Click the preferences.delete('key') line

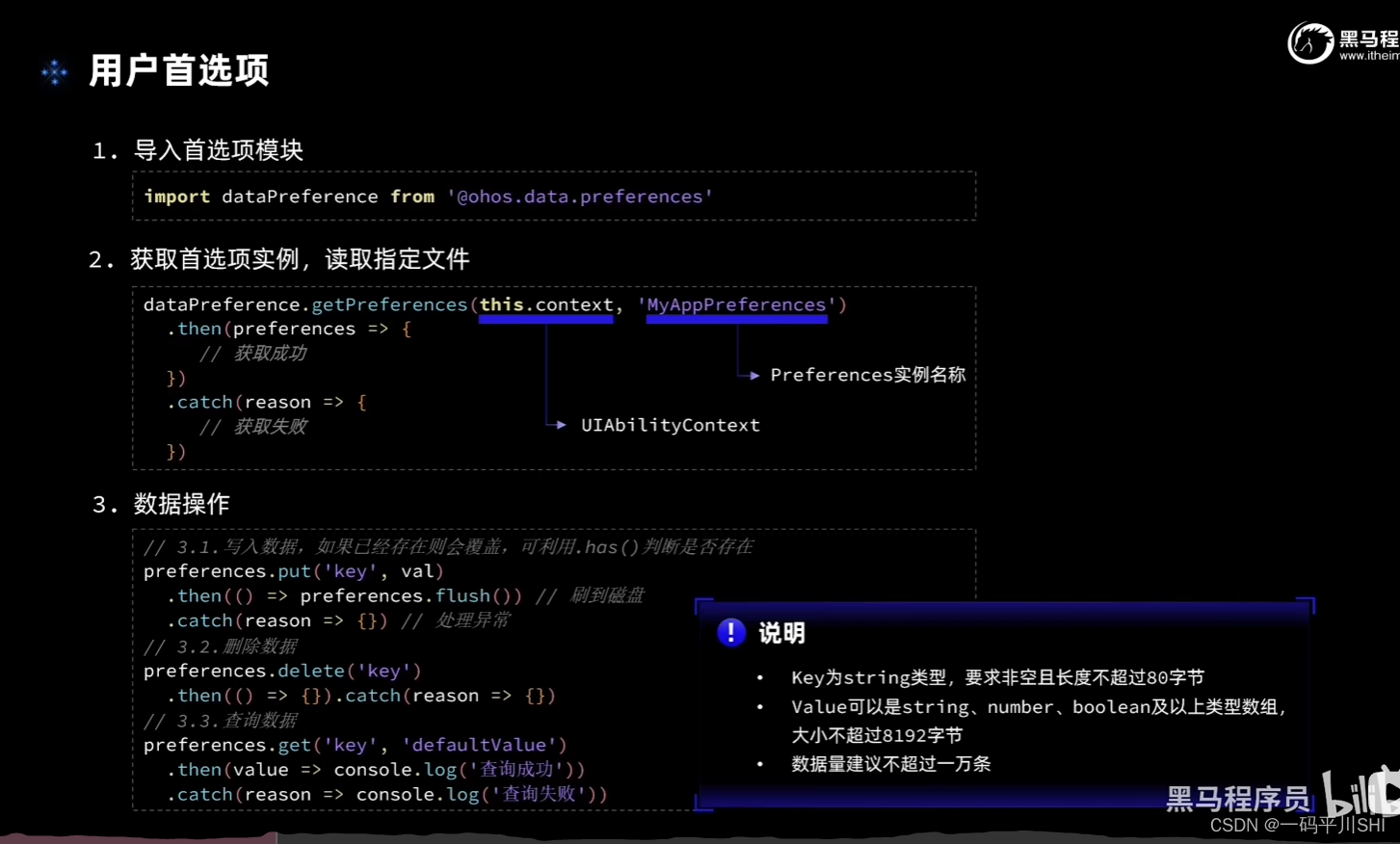click(282, 671)
